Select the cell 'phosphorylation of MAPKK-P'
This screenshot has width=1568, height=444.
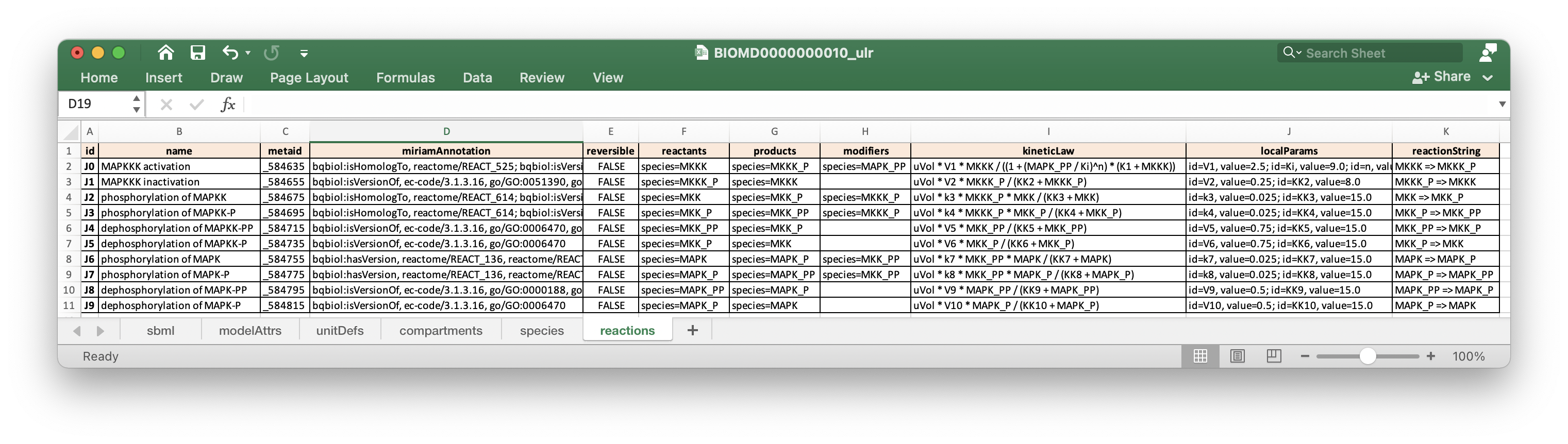pos(179,213)
